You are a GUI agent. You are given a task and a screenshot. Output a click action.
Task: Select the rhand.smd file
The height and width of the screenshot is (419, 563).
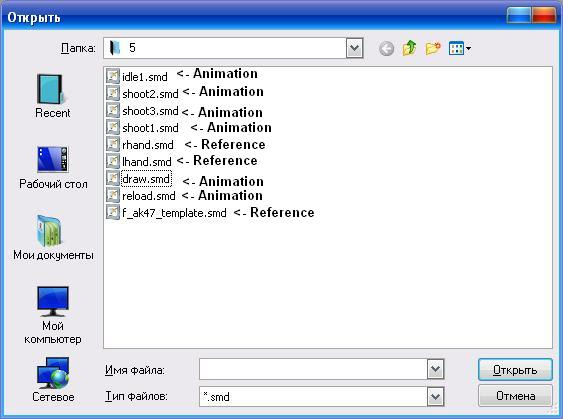[140, 145]
